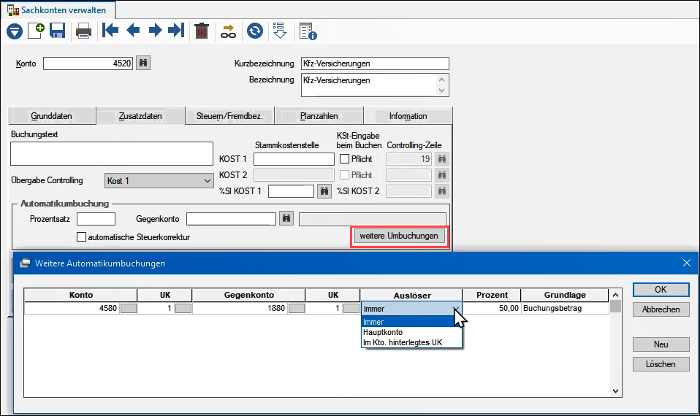The image size is (700, 416).
Task: Search Konto with binoculars icon
Action: pyautogui.click(x=143, y=63)
